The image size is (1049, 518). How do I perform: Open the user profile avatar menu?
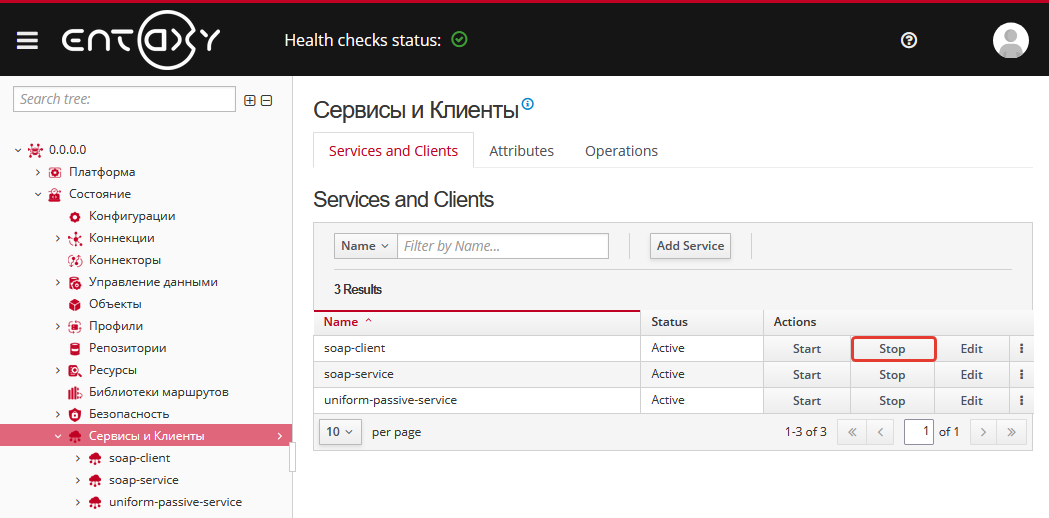pos(1010,41)
